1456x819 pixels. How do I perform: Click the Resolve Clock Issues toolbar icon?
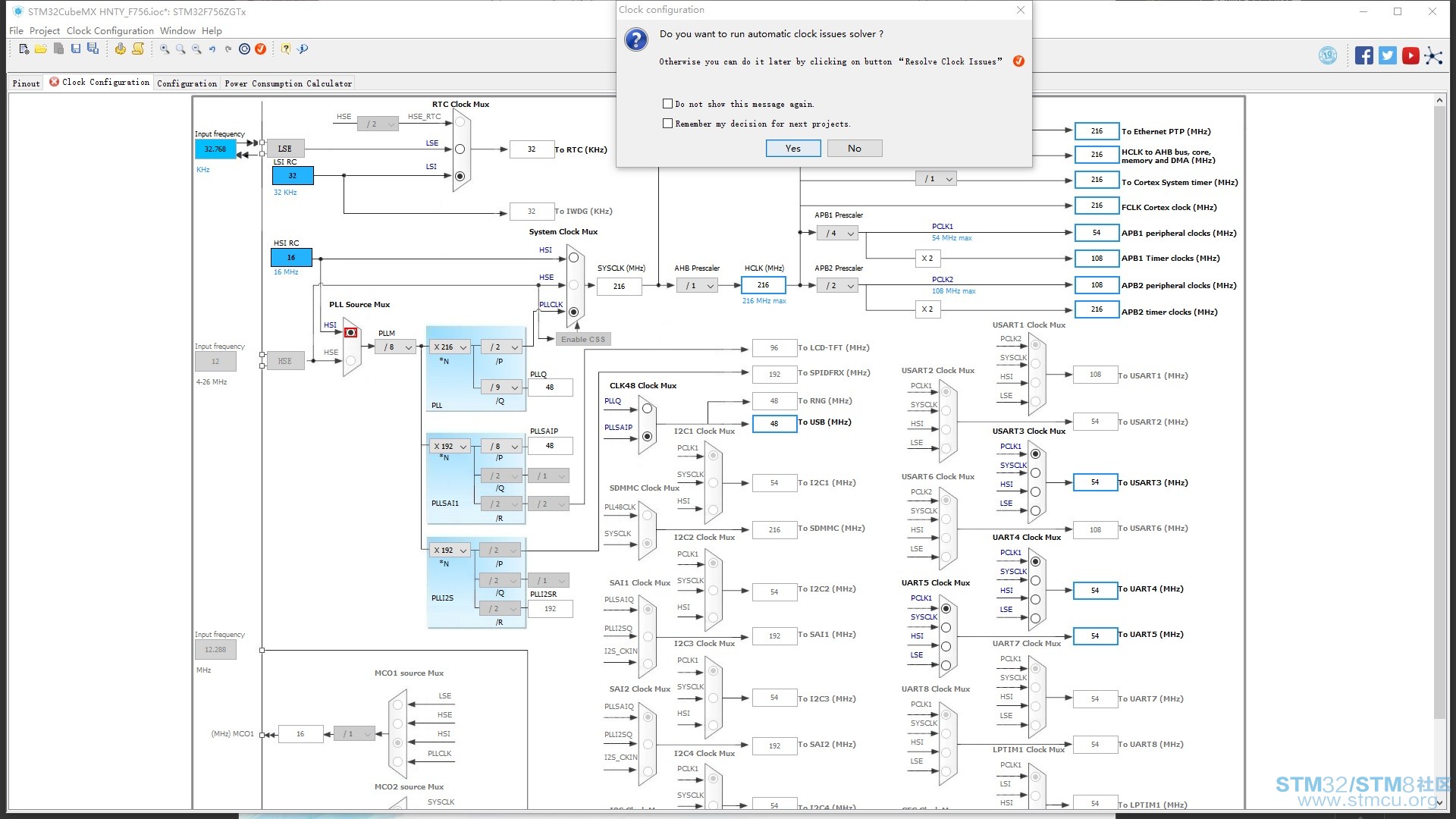(260, 49)
